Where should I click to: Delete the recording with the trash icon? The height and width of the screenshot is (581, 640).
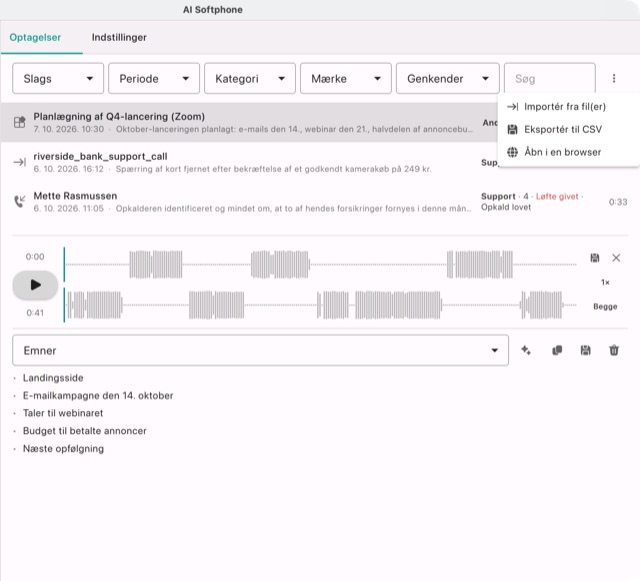[x=614, y=350]
